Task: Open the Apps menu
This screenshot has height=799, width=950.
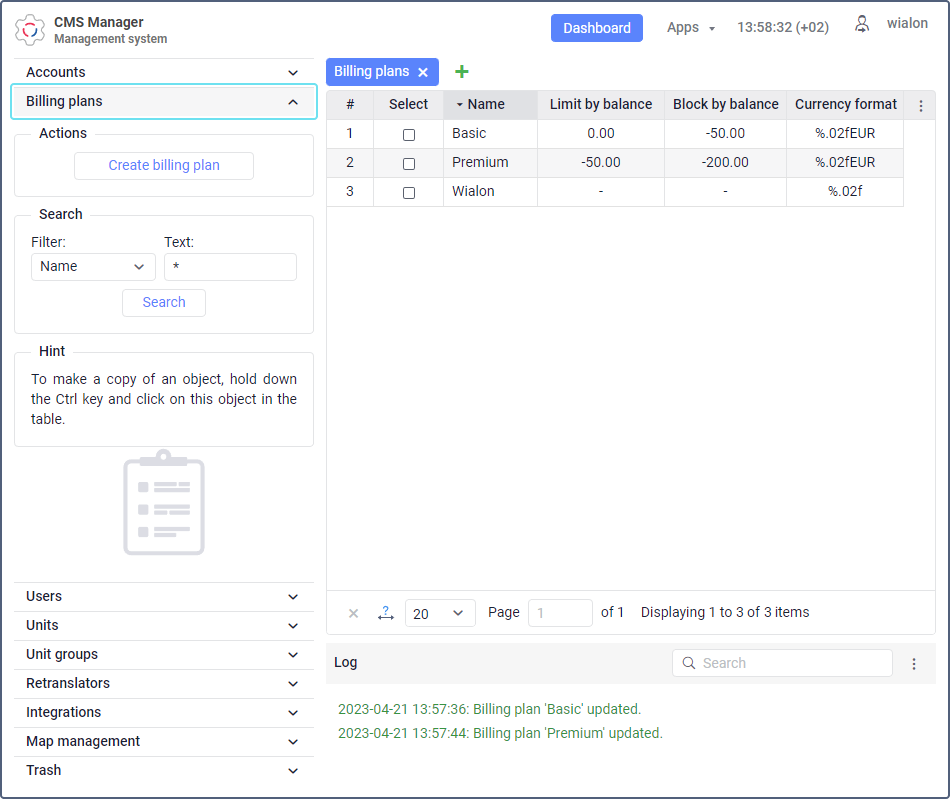Action: [691, 28]
